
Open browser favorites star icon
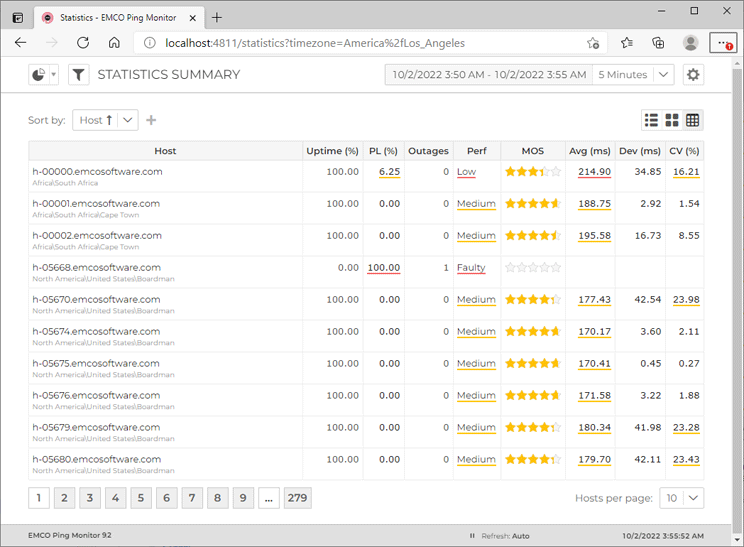click(x=626, y=43)
